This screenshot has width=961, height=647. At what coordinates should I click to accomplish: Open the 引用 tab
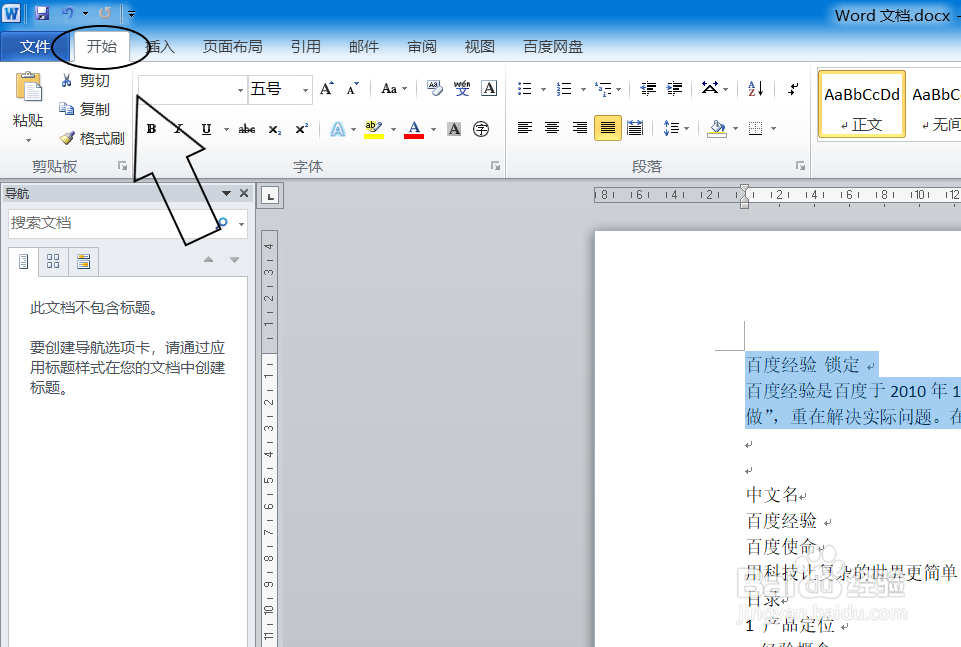click(x=305, y=47)
